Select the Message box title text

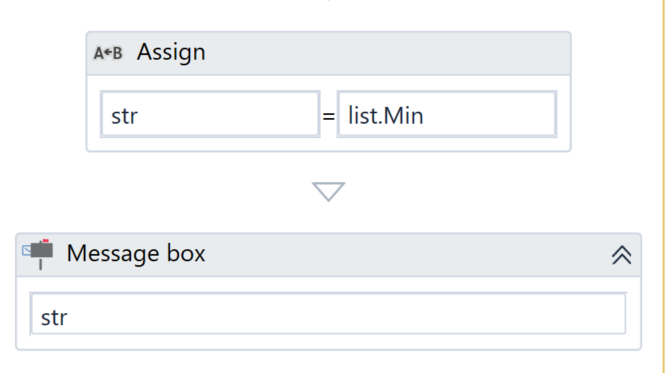[x=136, y=253]
